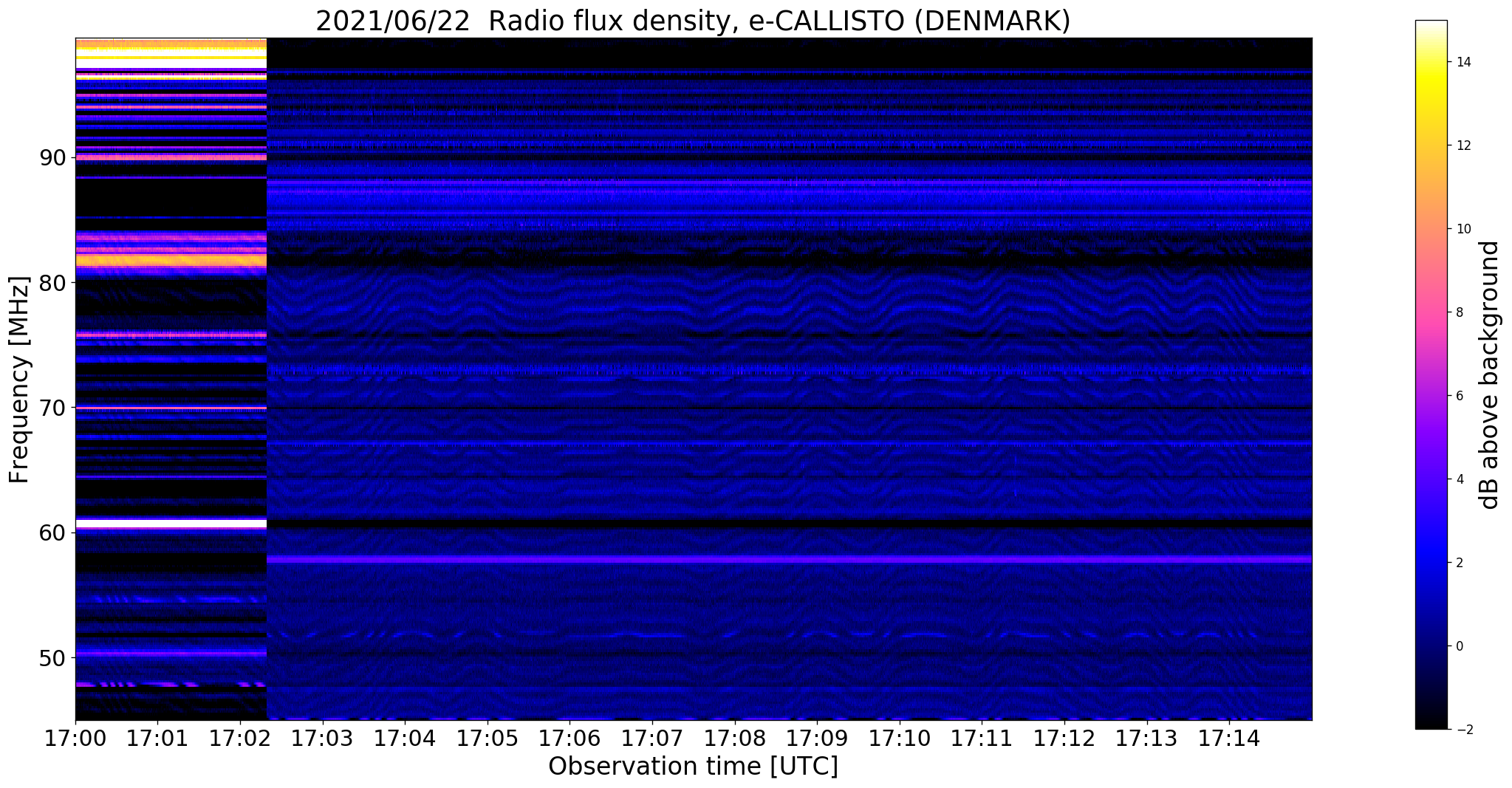The width and height of the screenshot is (1512, 788).
Task: Click the colorbar tick label 12
Action: click(1463, 145)
